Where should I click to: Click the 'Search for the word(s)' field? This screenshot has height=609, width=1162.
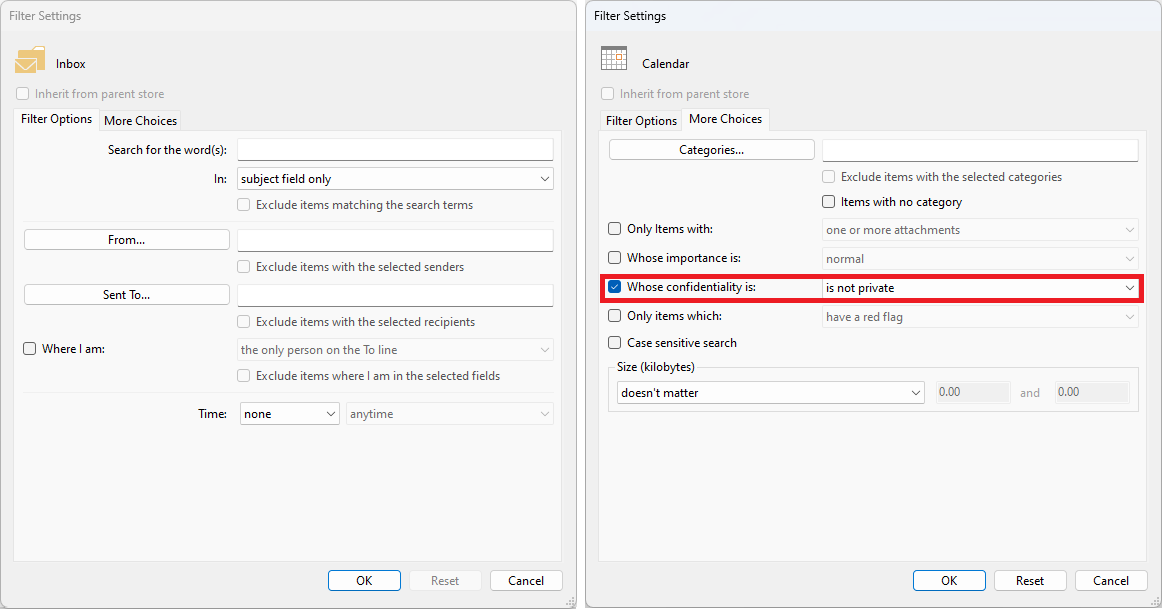pyautogui.click(x=395, y=150)
